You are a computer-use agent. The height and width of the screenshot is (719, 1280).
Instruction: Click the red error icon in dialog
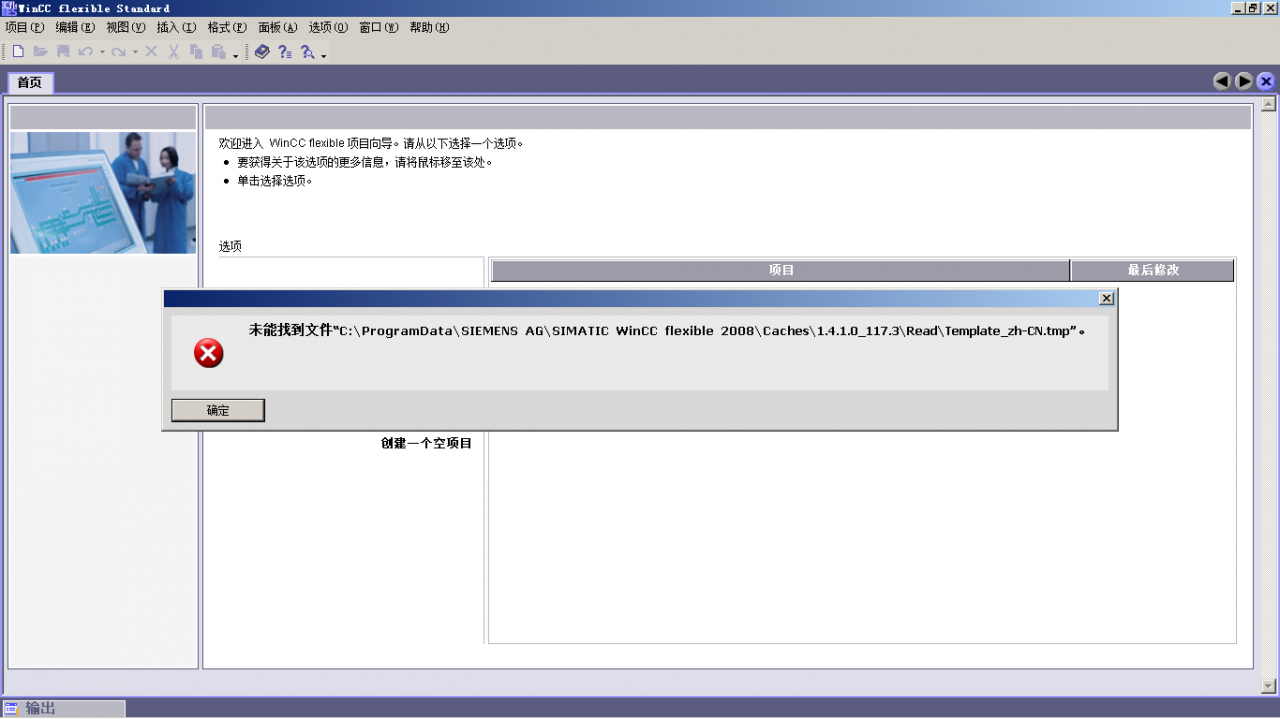(x=208, y=353)
